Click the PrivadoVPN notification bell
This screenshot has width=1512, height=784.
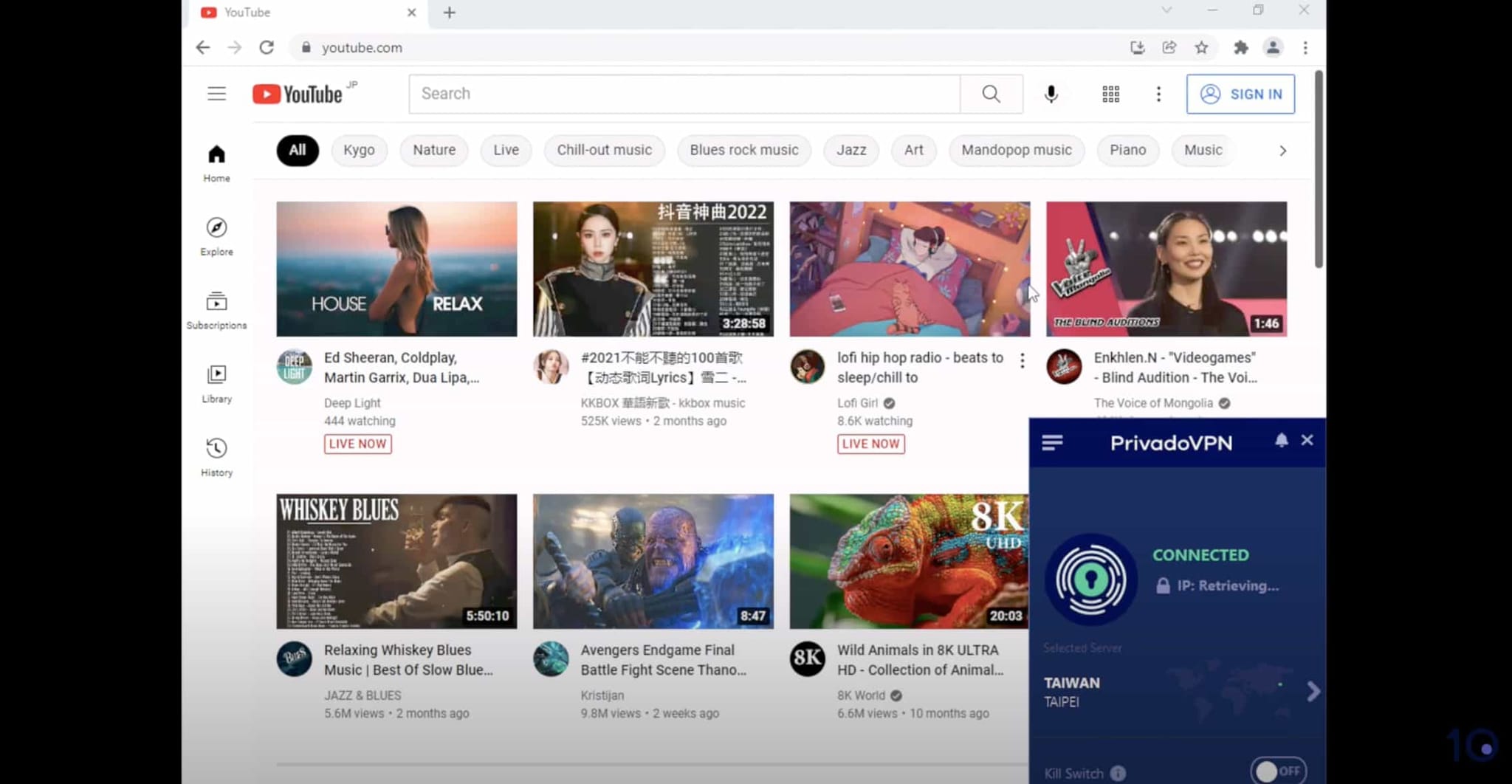pyautogui.click(x=1281, y=440)
